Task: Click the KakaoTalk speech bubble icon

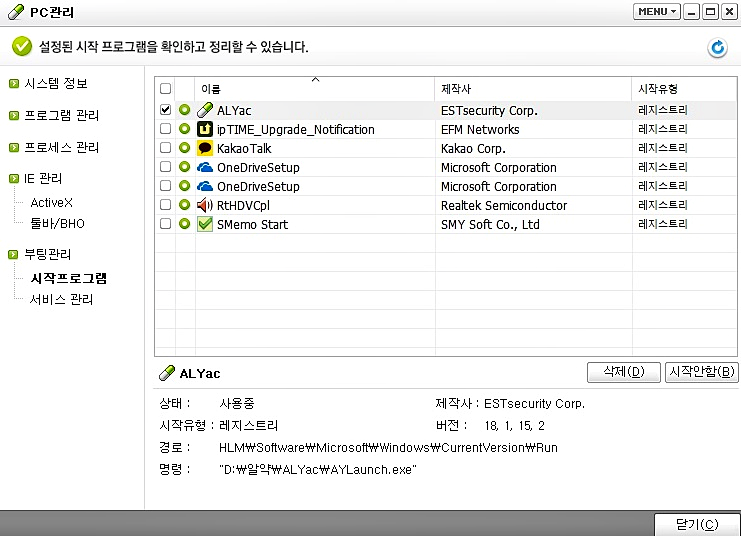Action: [205, 148]
